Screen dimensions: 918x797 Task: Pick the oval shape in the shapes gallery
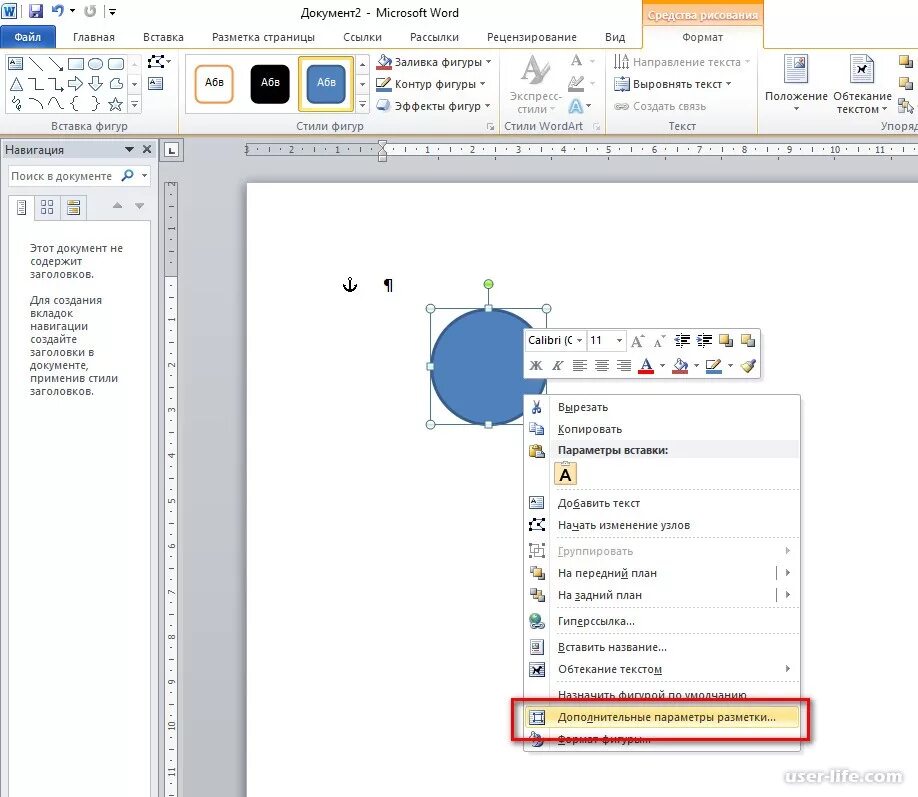click(95, 64)
